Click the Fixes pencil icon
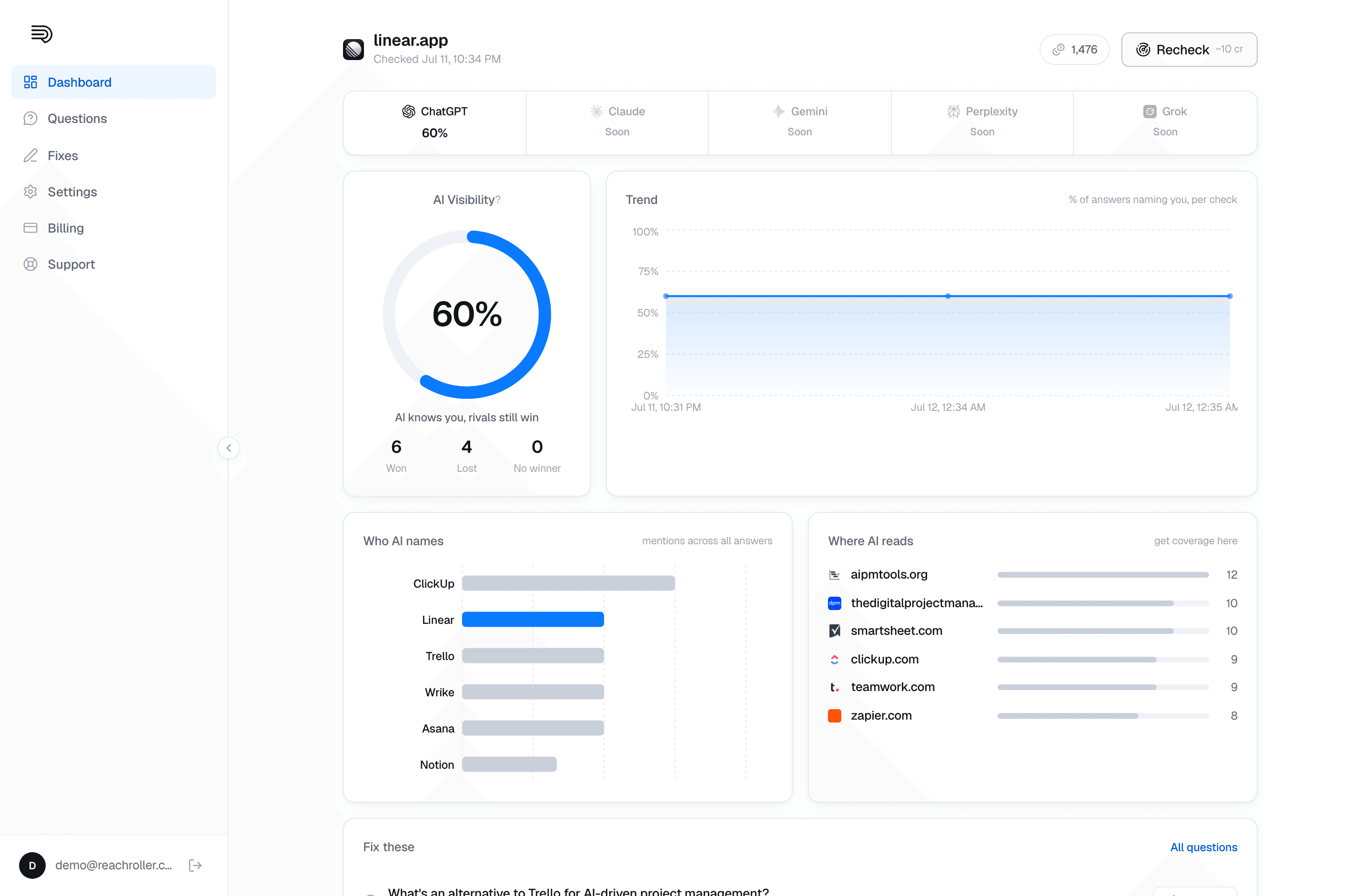 [x=30, y=155]
